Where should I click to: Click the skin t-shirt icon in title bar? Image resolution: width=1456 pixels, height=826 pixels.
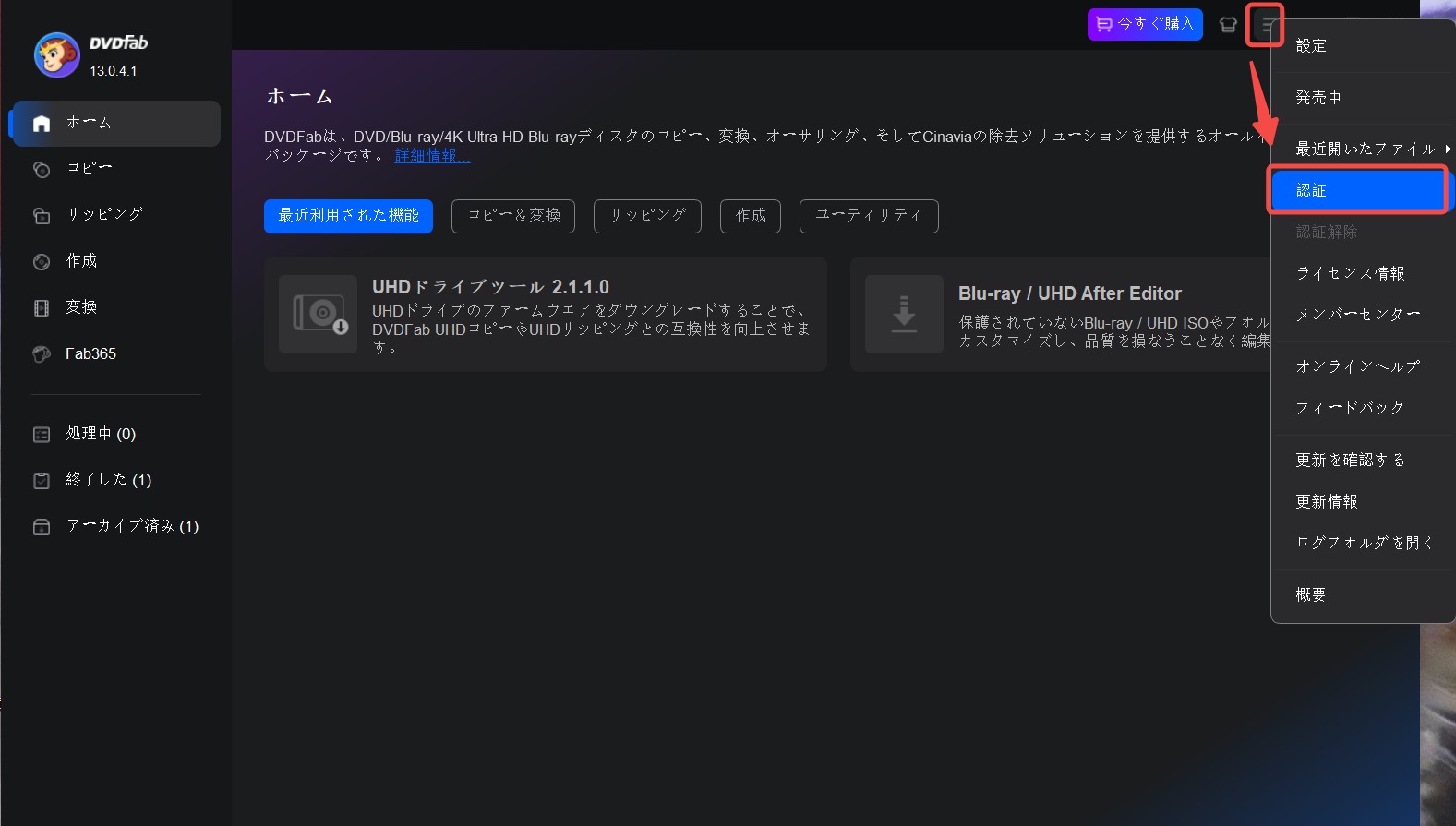click(x=1228, y=25)
